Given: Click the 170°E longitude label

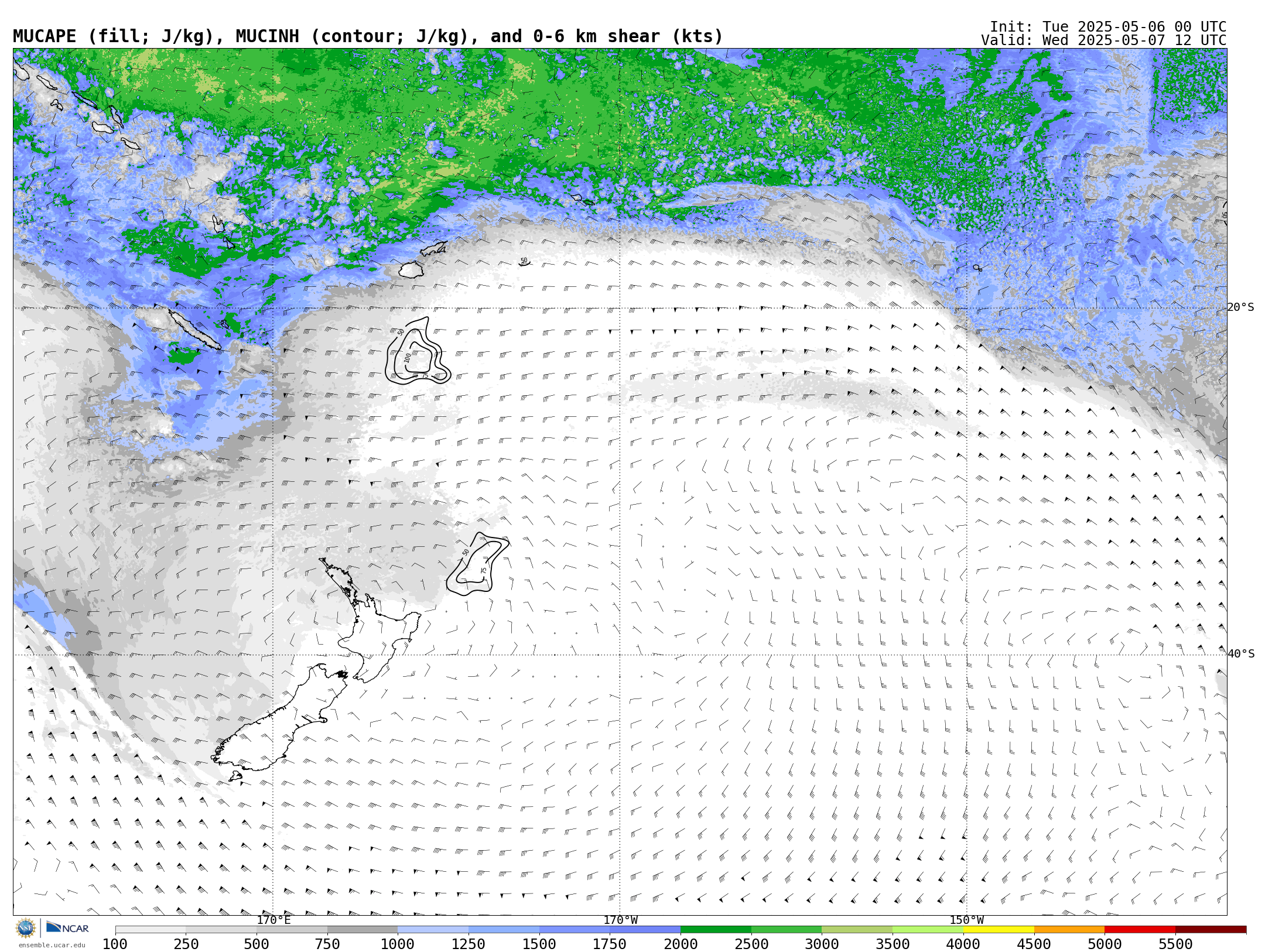Looking at the screenshot, I should click(273, 920).
